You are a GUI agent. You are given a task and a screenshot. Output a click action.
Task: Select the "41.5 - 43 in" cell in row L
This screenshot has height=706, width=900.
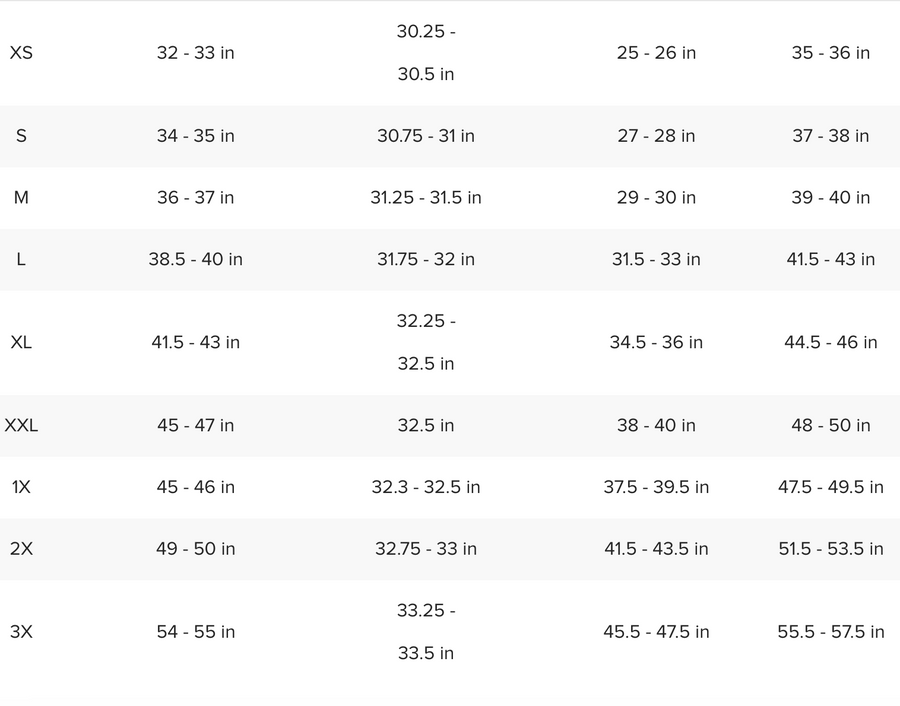click(x=830, y=260)
